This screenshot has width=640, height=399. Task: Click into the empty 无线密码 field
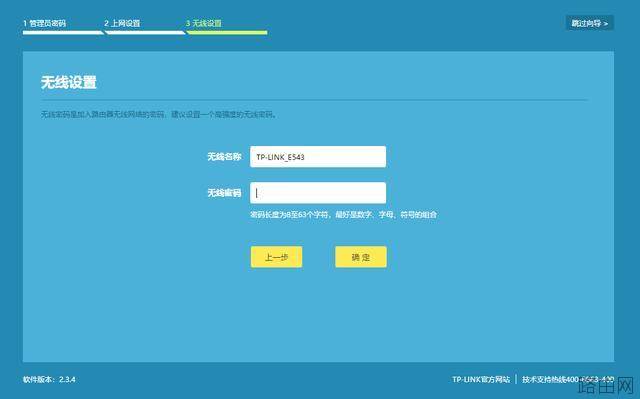318,193
